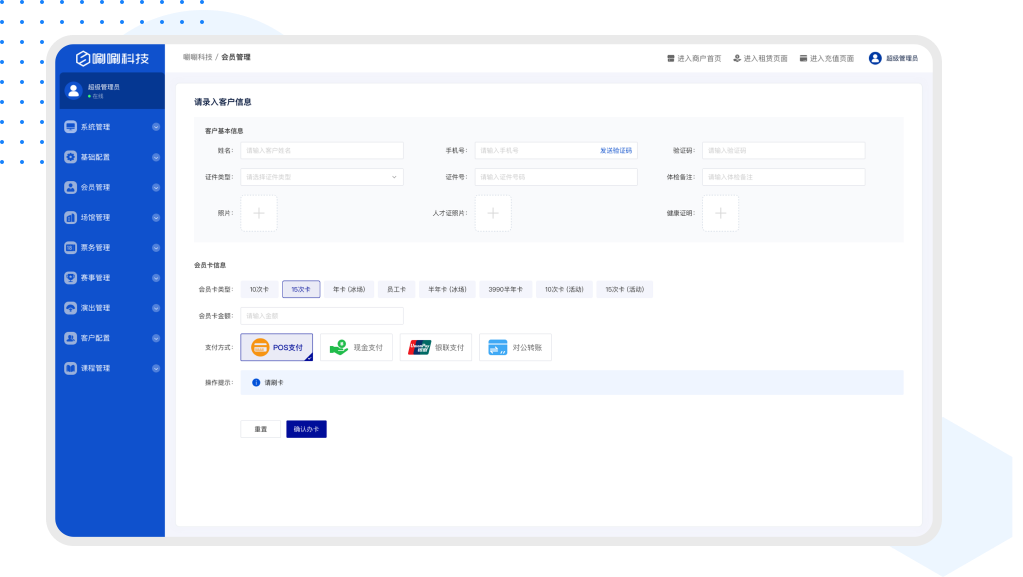Select POS支付 payment method
The image size is (1023, 577).
point(277,347)
